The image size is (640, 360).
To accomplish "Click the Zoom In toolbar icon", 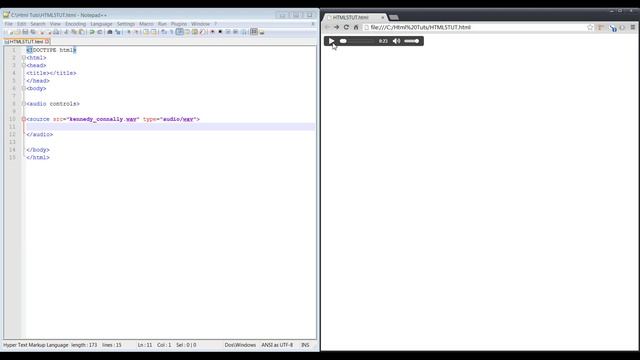I will tap(129, 32).
